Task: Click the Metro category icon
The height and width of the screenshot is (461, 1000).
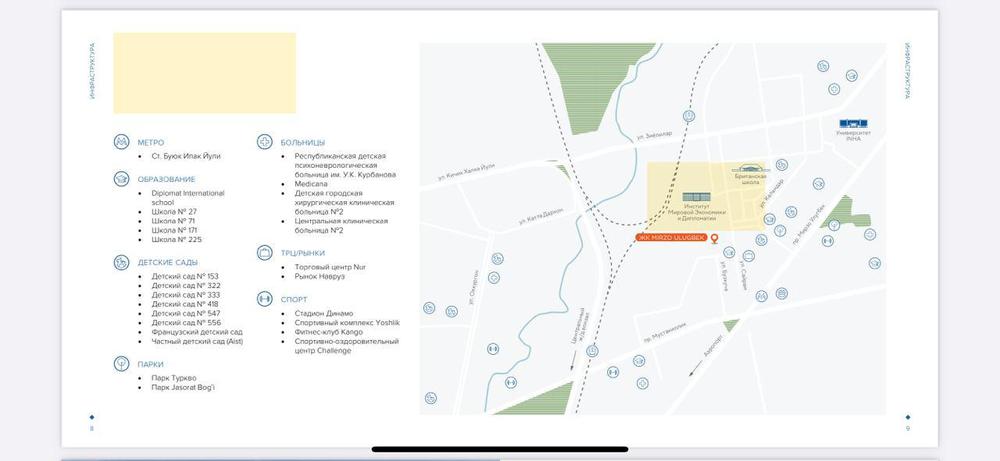Action: [x=121, y=143]
